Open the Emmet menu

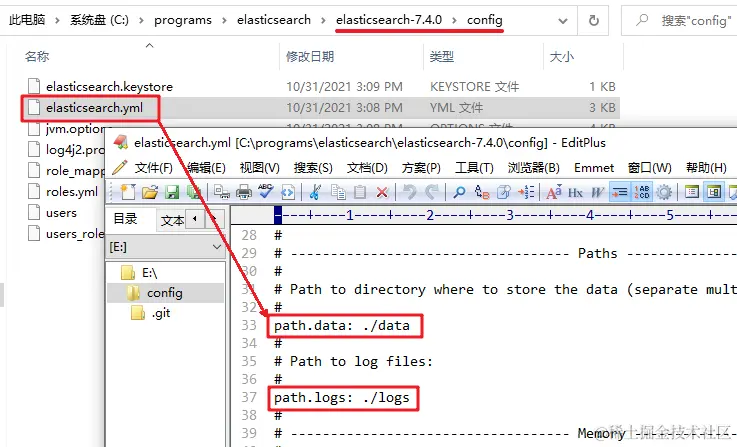(x=594, y=168)
